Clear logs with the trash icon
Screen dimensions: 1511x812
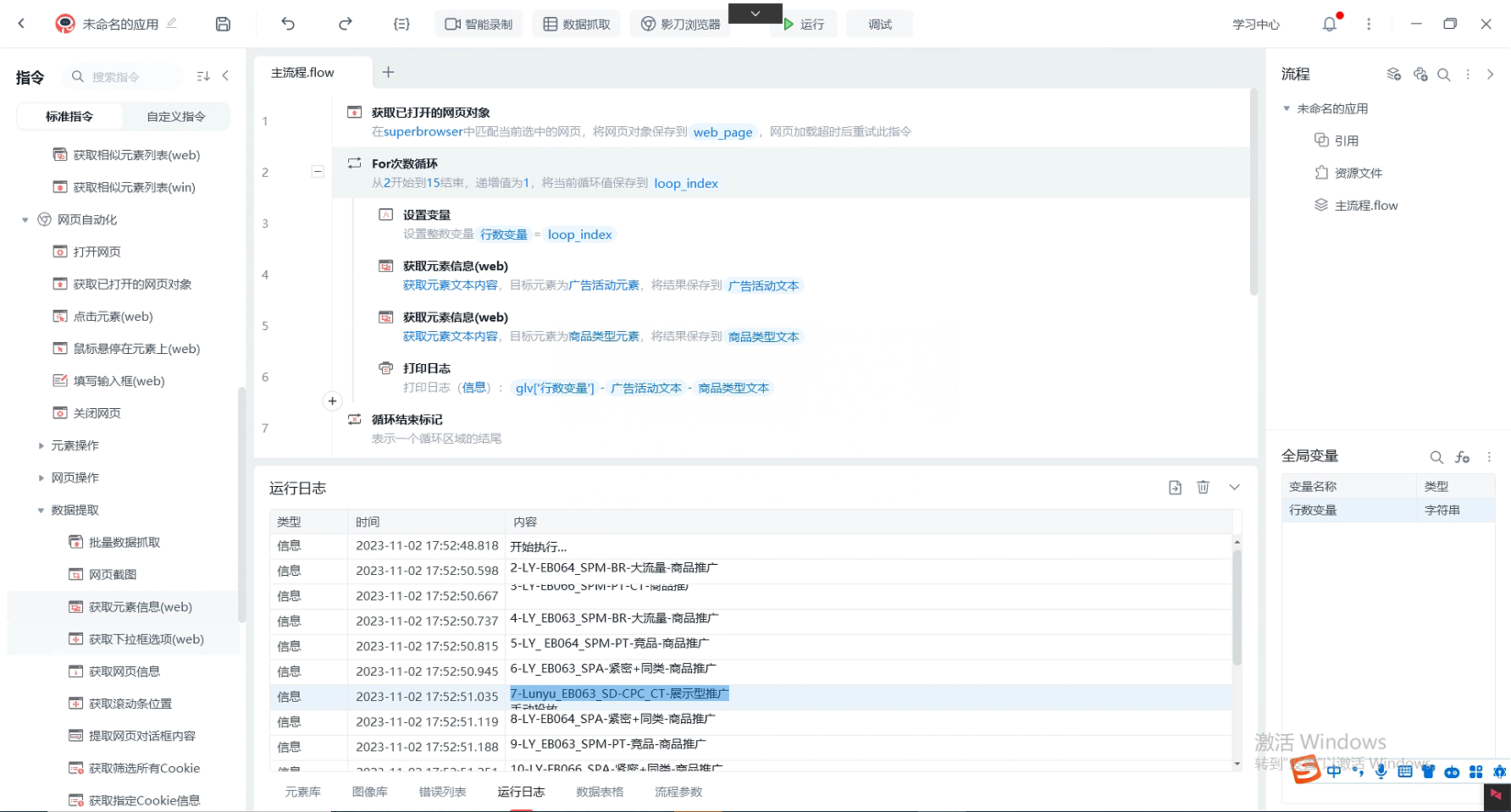[x=1203, y=487]
